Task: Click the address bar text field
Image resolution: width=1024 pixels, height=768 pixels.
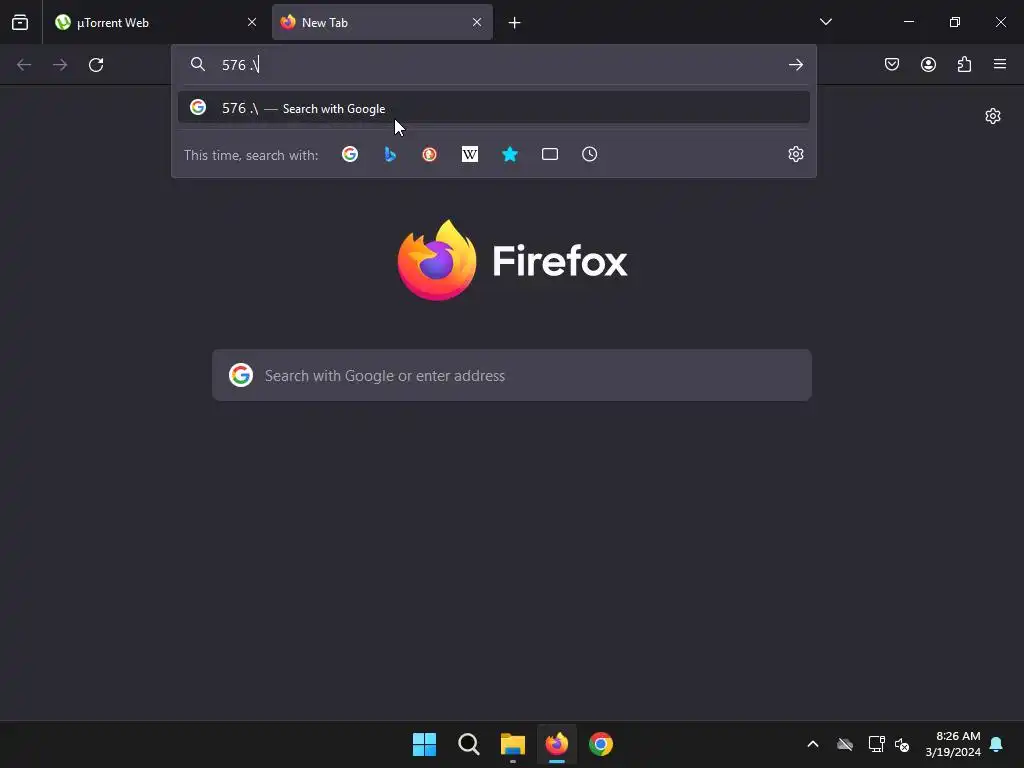Action: coord(500,65)
